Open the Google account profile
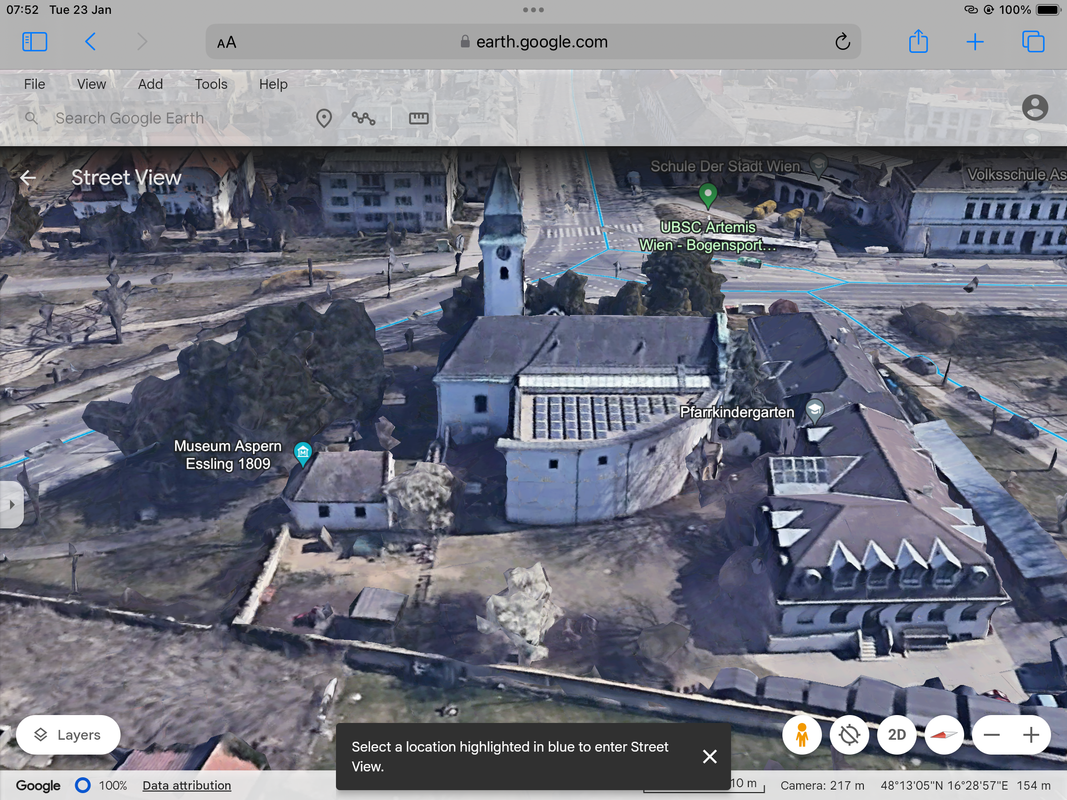This screenshot has width=1067, height=800. [1034, 107]
